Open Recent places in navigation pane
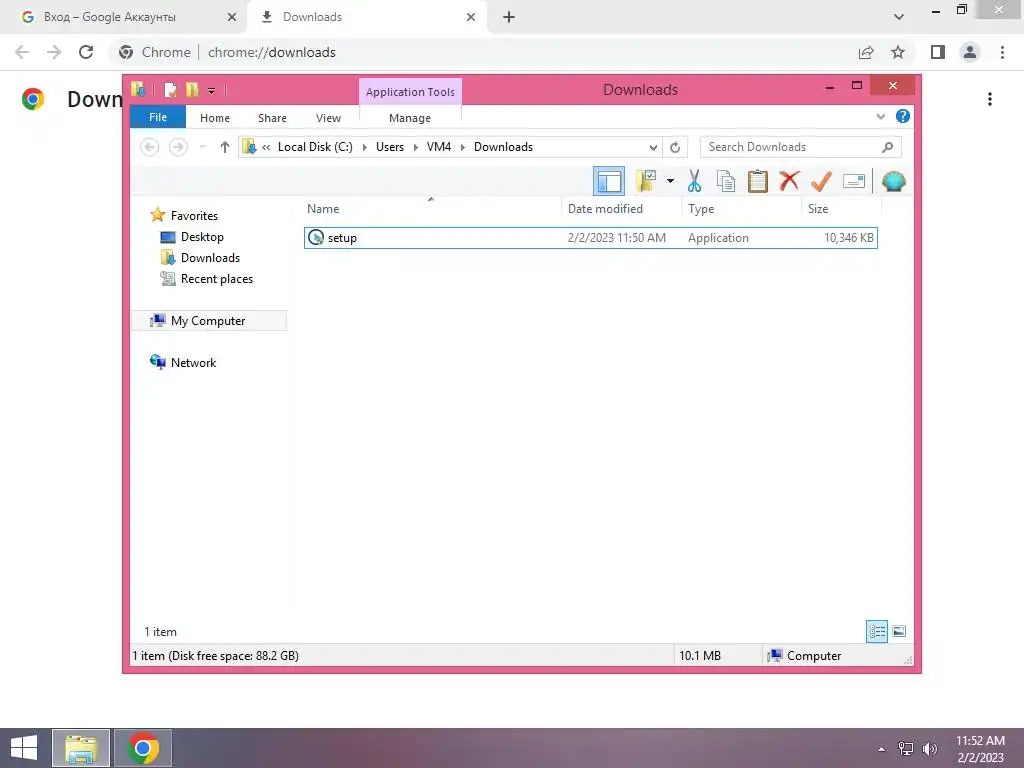This screenshot has width=1024, height=768. [216, 279]
